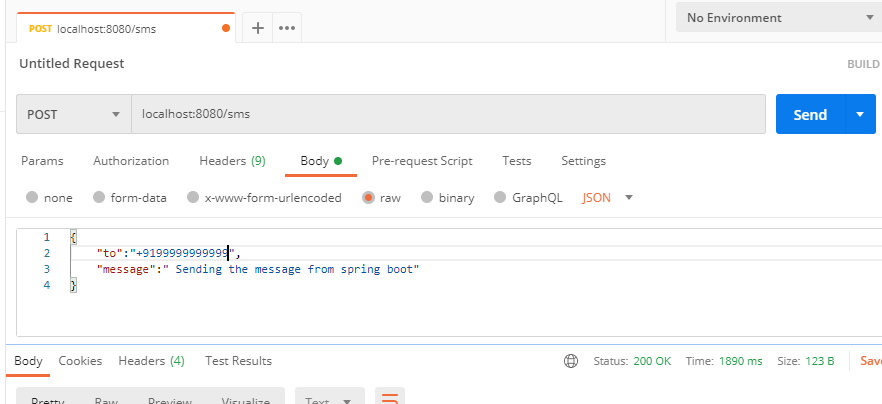This screenshot has height=404, width=882.
Task: Open the Test Results tab
Action: point(238,361)
